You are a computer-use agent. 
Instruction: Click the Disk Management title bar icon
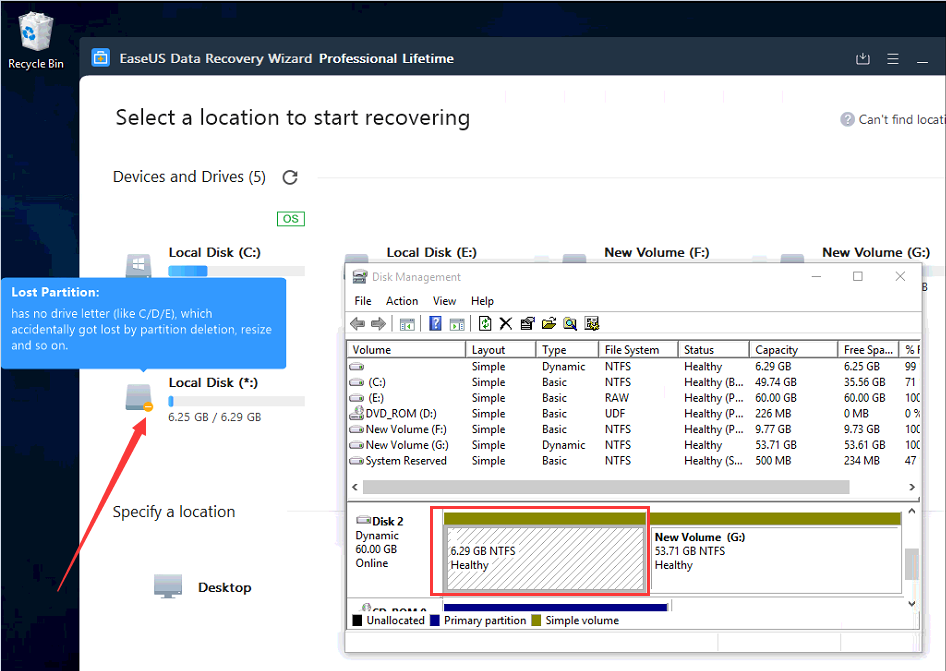click(x=360, y=277)
